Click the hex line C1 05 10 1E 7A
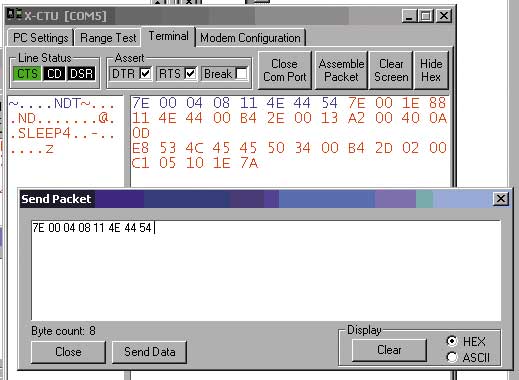Viewport: 519px width, 380px height. (x=195, y=163)
